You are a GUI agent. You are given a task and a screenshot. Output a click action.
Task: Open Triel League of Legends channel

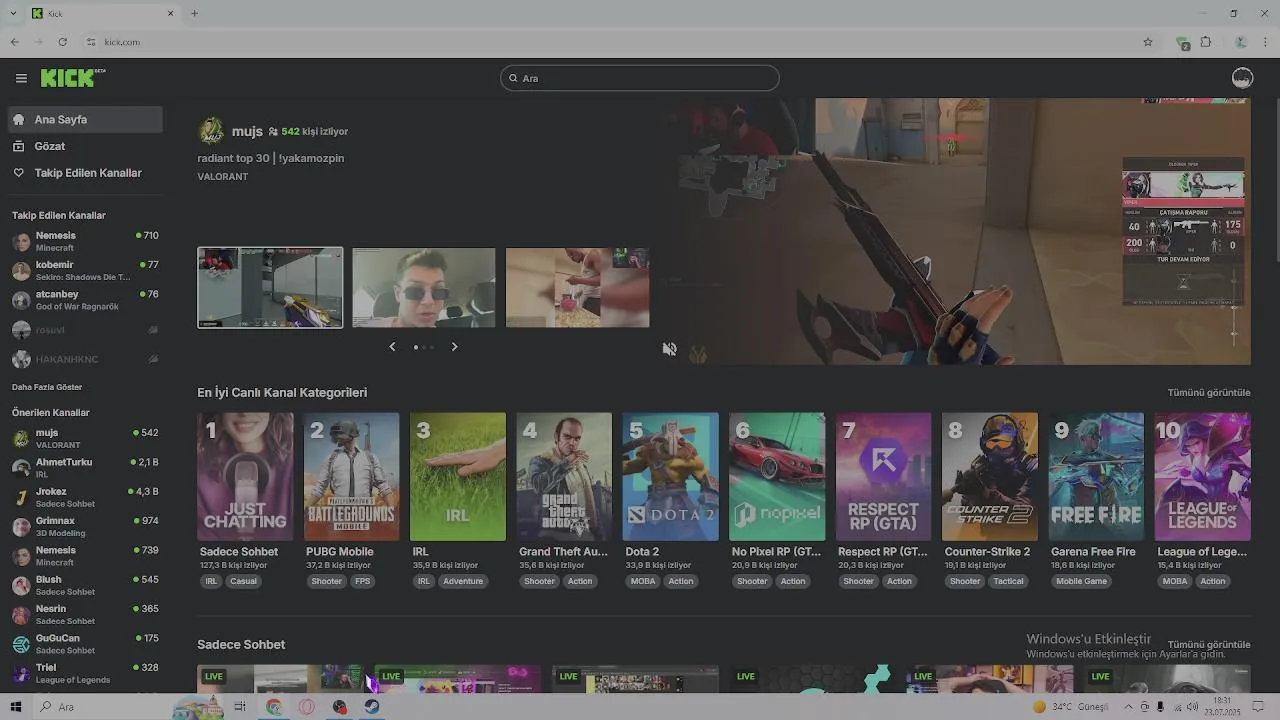point(85,673)
